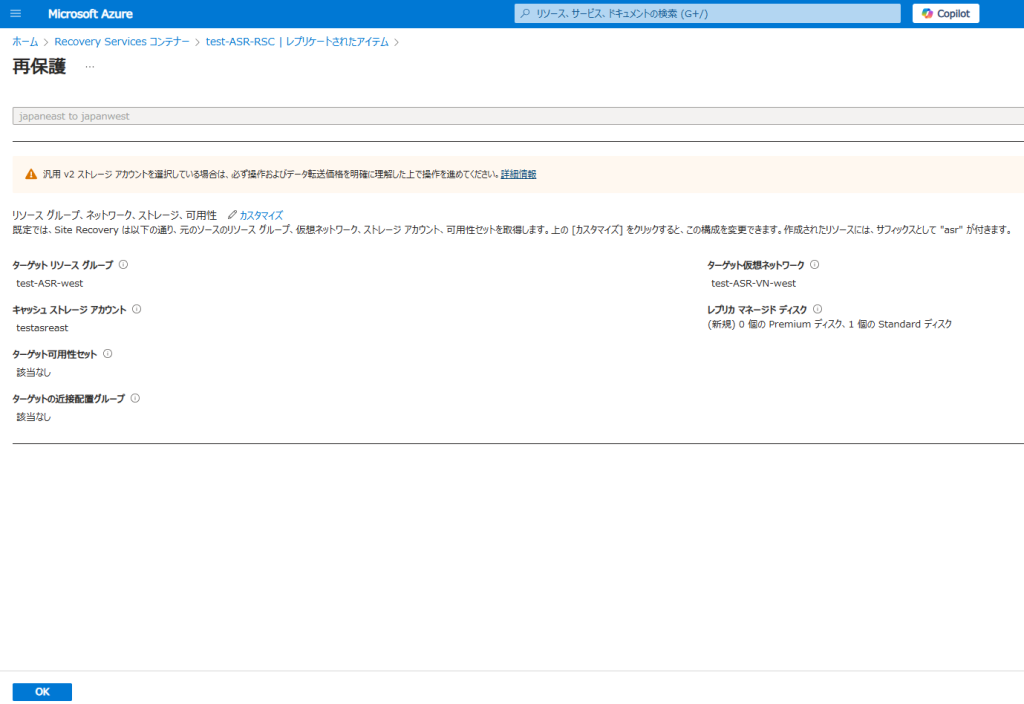This screenshot has width=1024, height=704.
Task: Open Recovery Services コンテナー breadcrumb
Action: (121, 42)
